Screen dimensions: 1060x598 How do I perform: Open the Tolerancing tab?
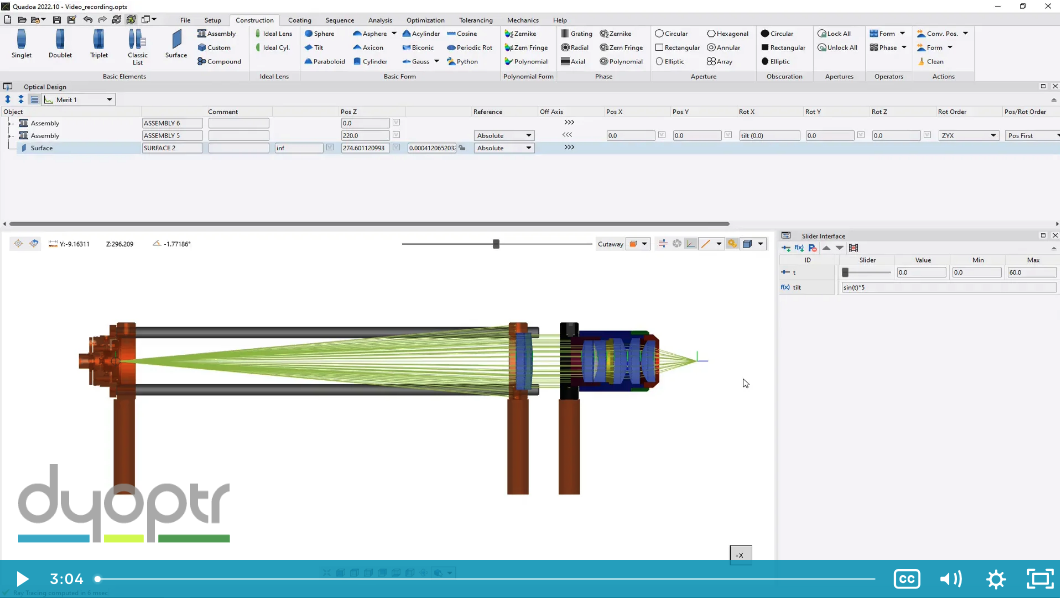pyautogui.click(x=475, y=20)
